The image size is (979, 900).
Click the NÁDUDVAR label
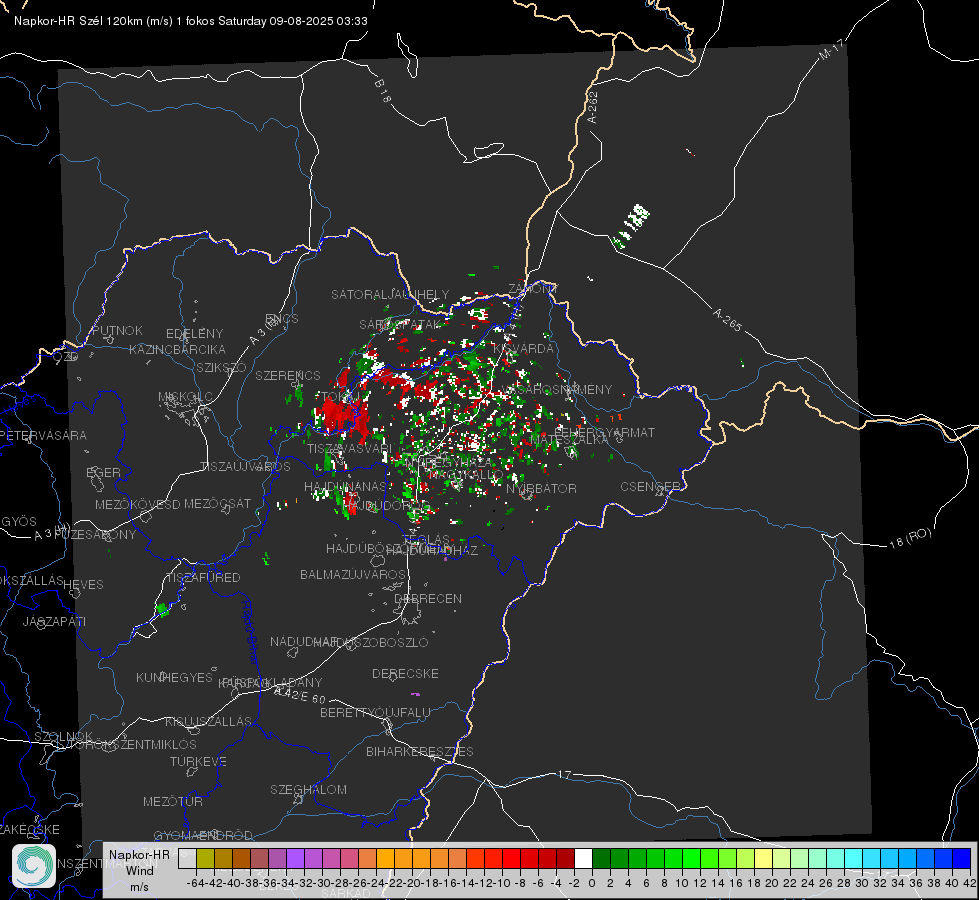[x=304, y=641]
